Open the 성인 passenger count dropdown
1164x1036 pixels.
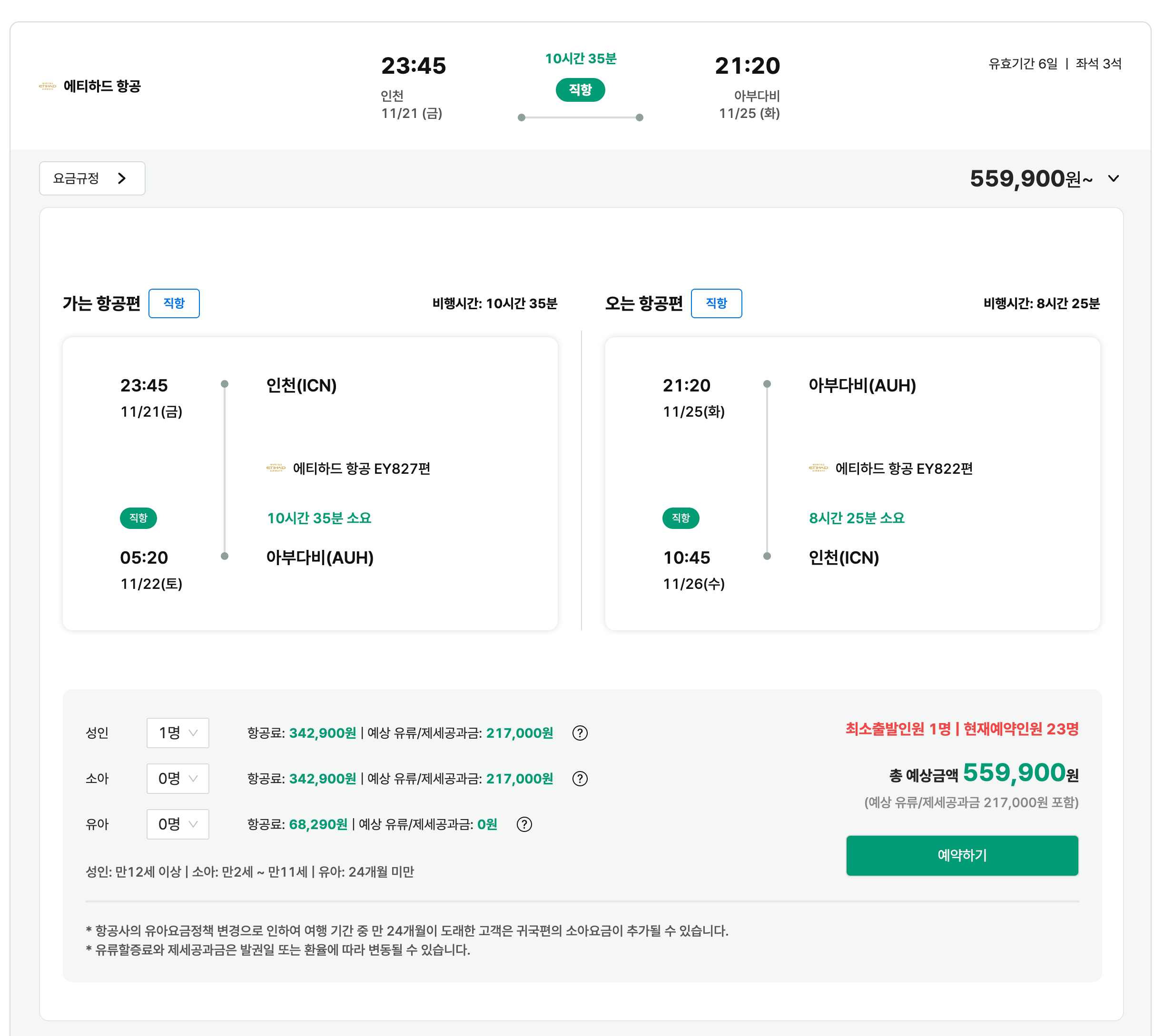[x=178, y=733]
